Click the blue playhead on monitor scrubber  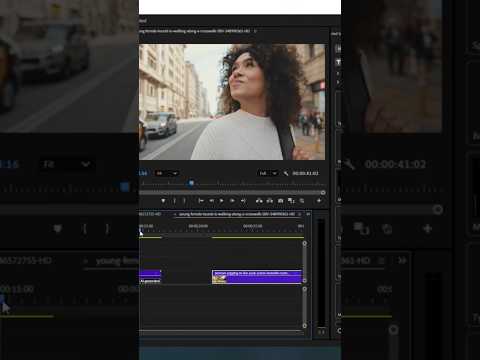pos(191,183)
